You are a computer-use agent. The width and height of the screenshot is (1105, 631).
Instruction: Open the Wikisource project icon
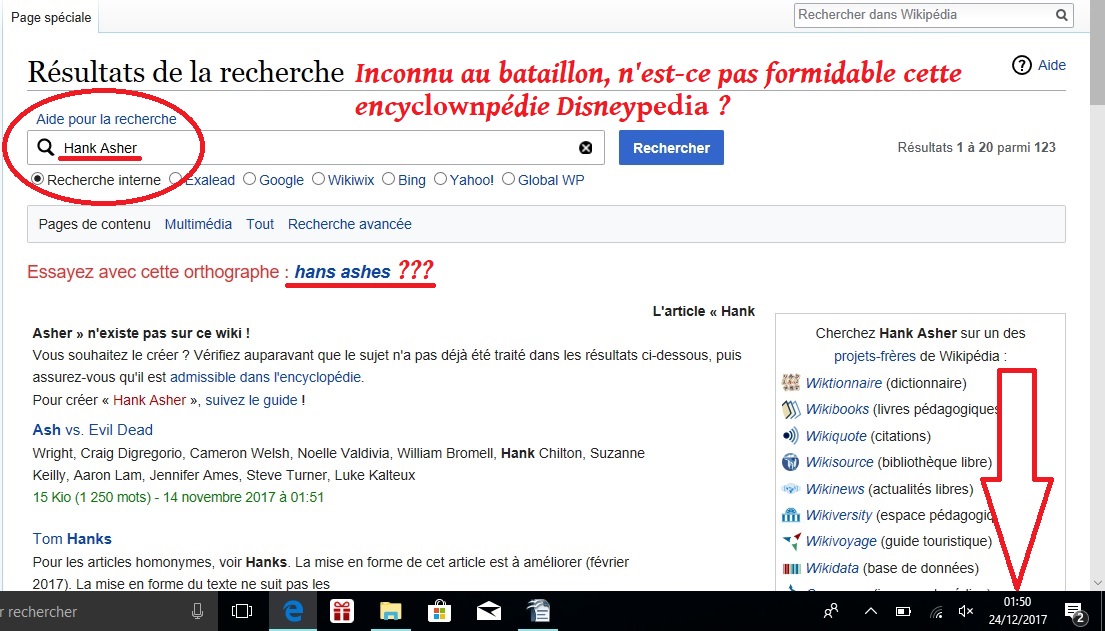(x=791, y=462)
